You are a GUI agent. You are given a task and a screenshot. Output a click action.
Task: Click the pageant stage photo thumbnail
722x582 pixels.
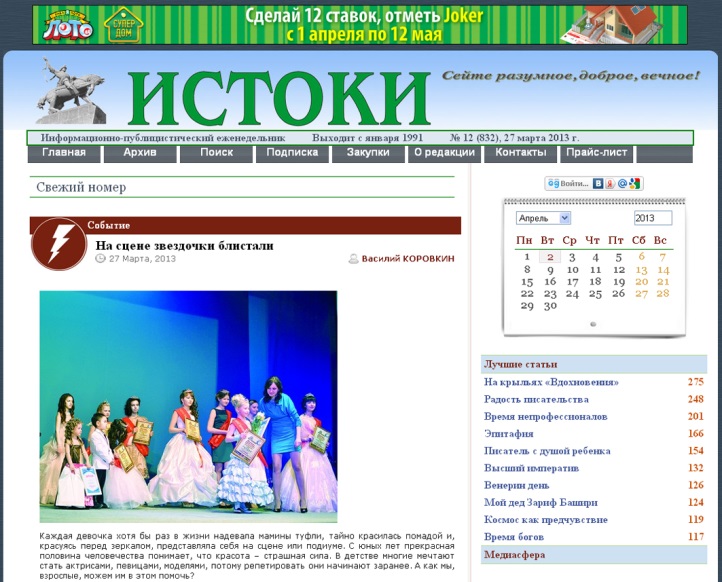[x=188, y=406]
